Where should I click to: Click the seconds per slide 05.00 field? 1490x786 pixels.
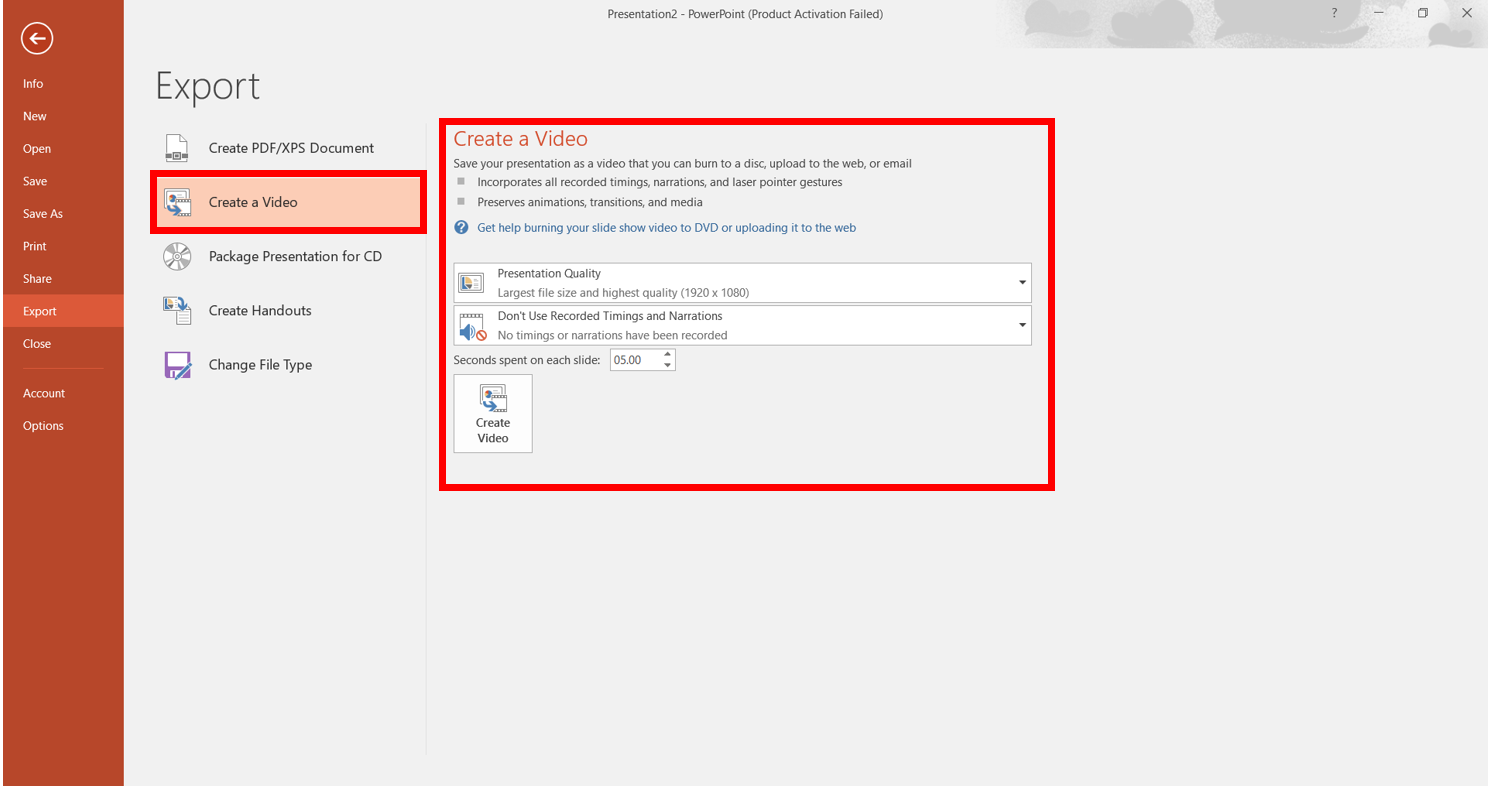(x=635, y=360)
